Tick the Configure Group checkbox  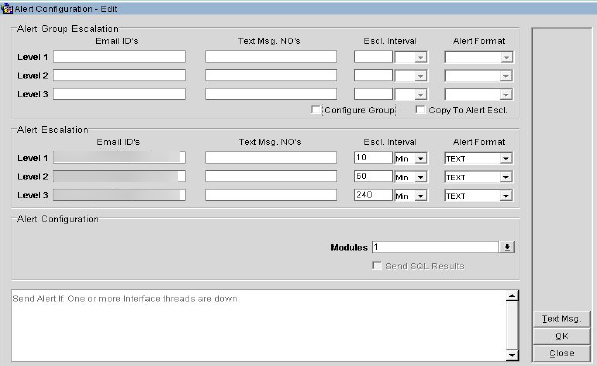pos(315,110)
